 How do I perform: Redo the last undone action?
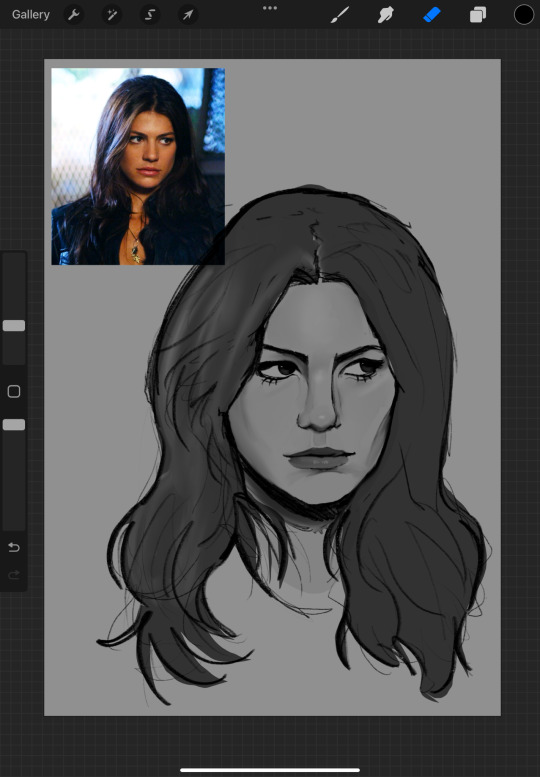tap(14, 575)
